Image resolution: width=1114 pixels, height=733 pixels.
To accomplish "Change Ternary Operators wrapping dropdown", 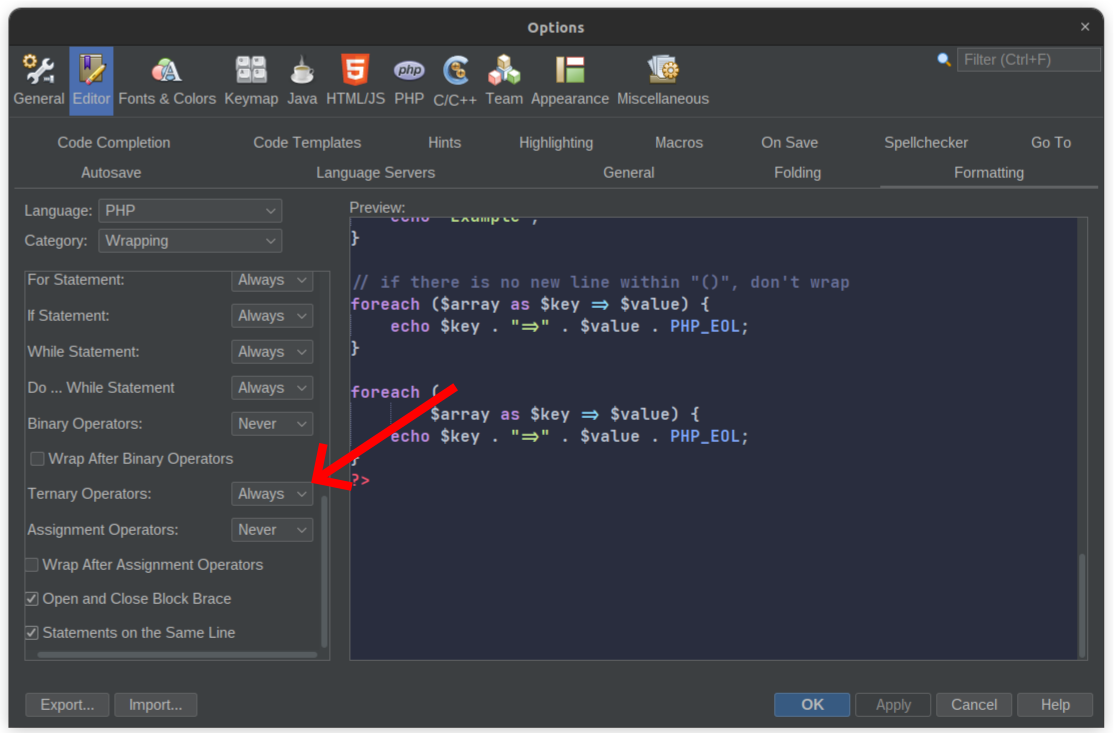I will 271,493.
